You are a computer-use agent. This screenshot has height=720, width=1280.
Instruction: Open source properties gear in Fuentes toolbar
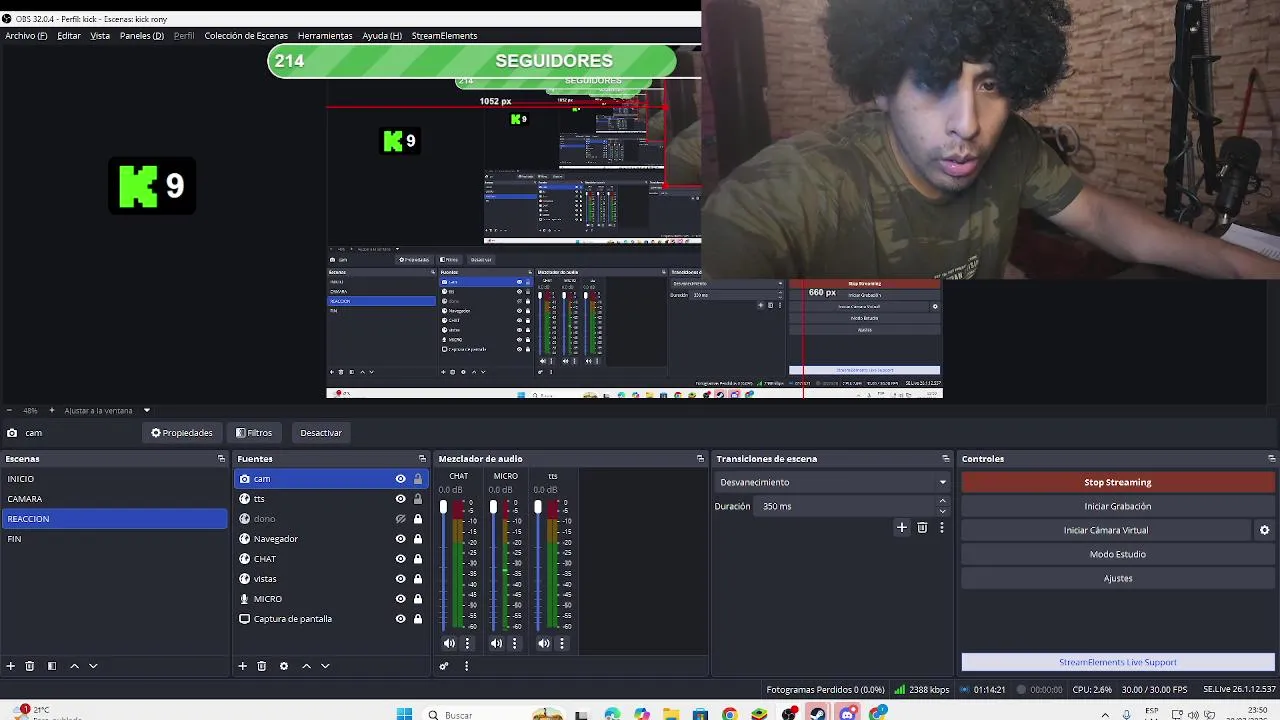284,666
